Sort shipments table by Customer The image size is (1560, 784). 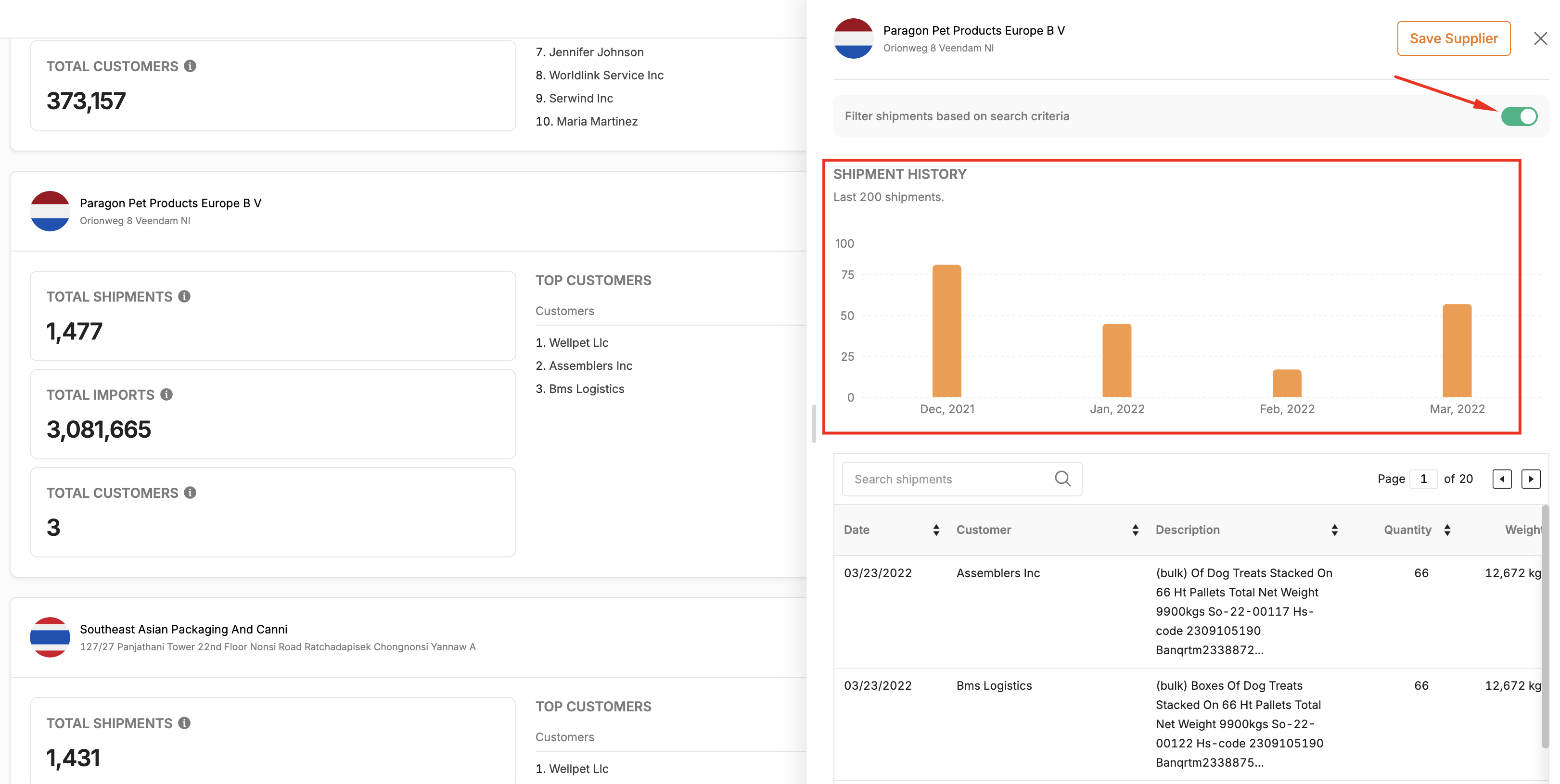(1135, 530)
